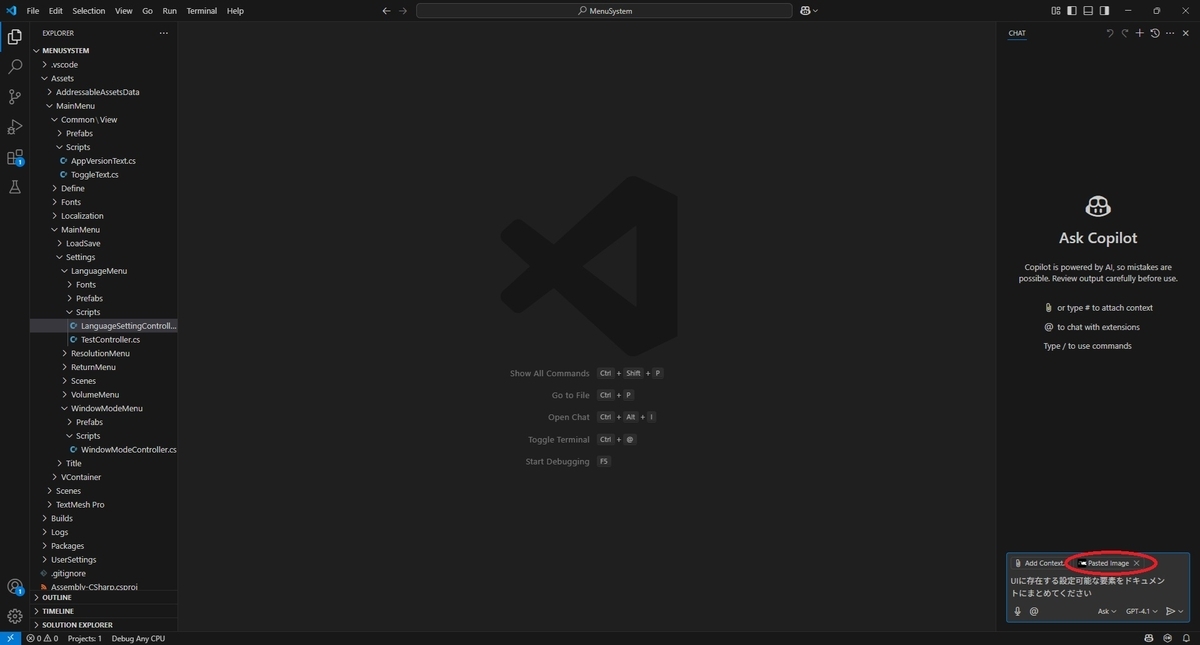Open the File menu
The width and height of the screenshot is (1200, 645).
click(33, 11)
